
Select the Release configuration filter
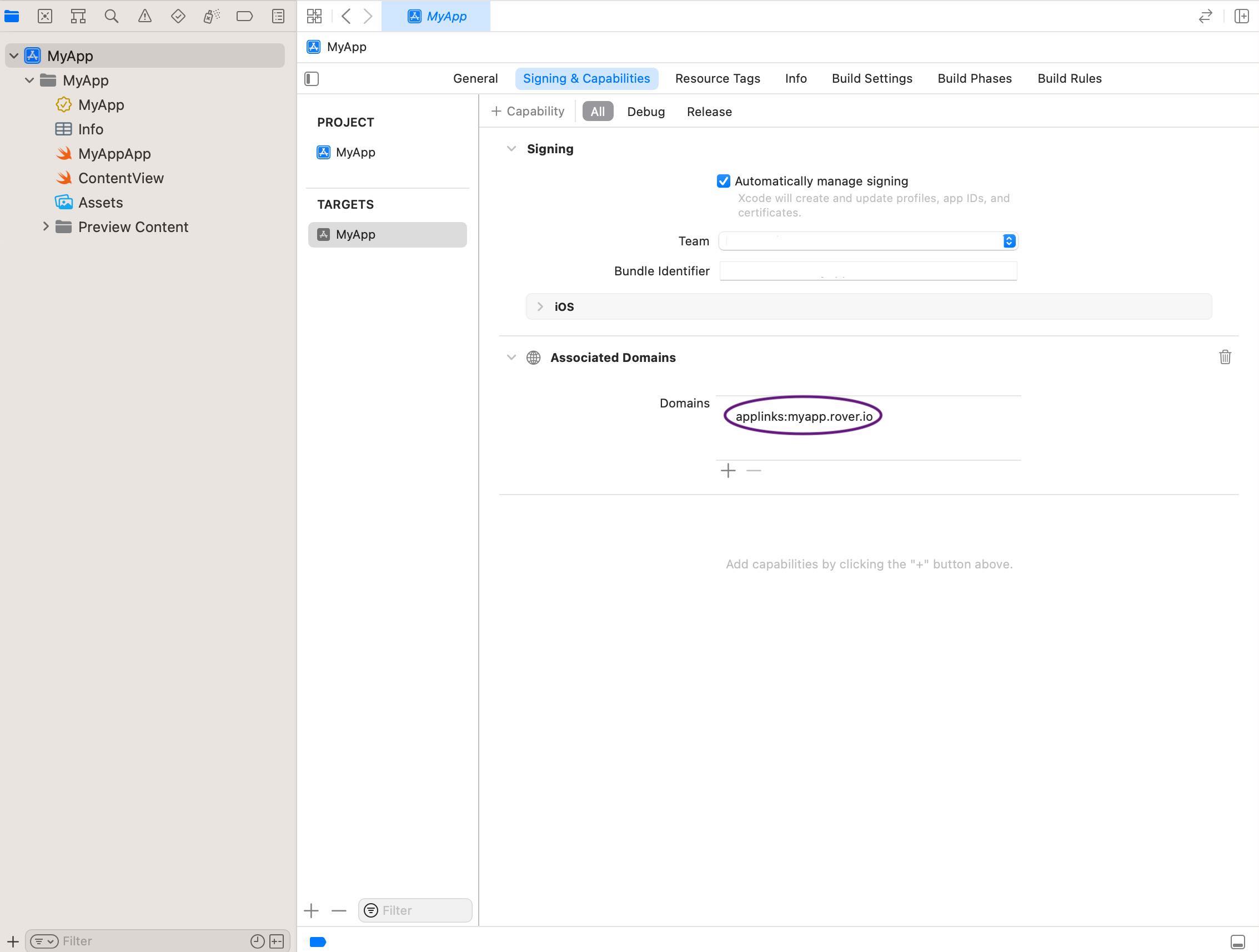click(x=709, y=112)
